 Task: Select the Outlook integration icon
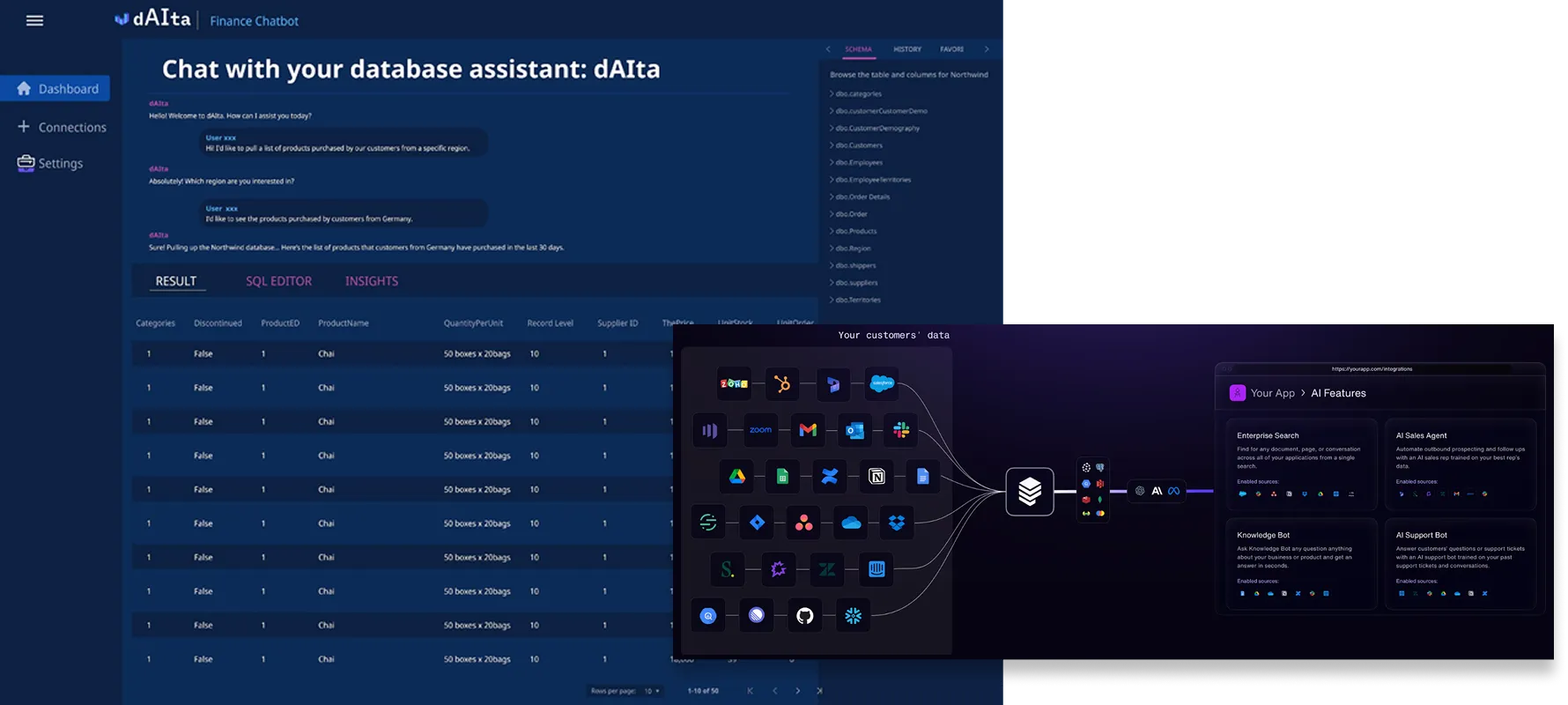854,430
